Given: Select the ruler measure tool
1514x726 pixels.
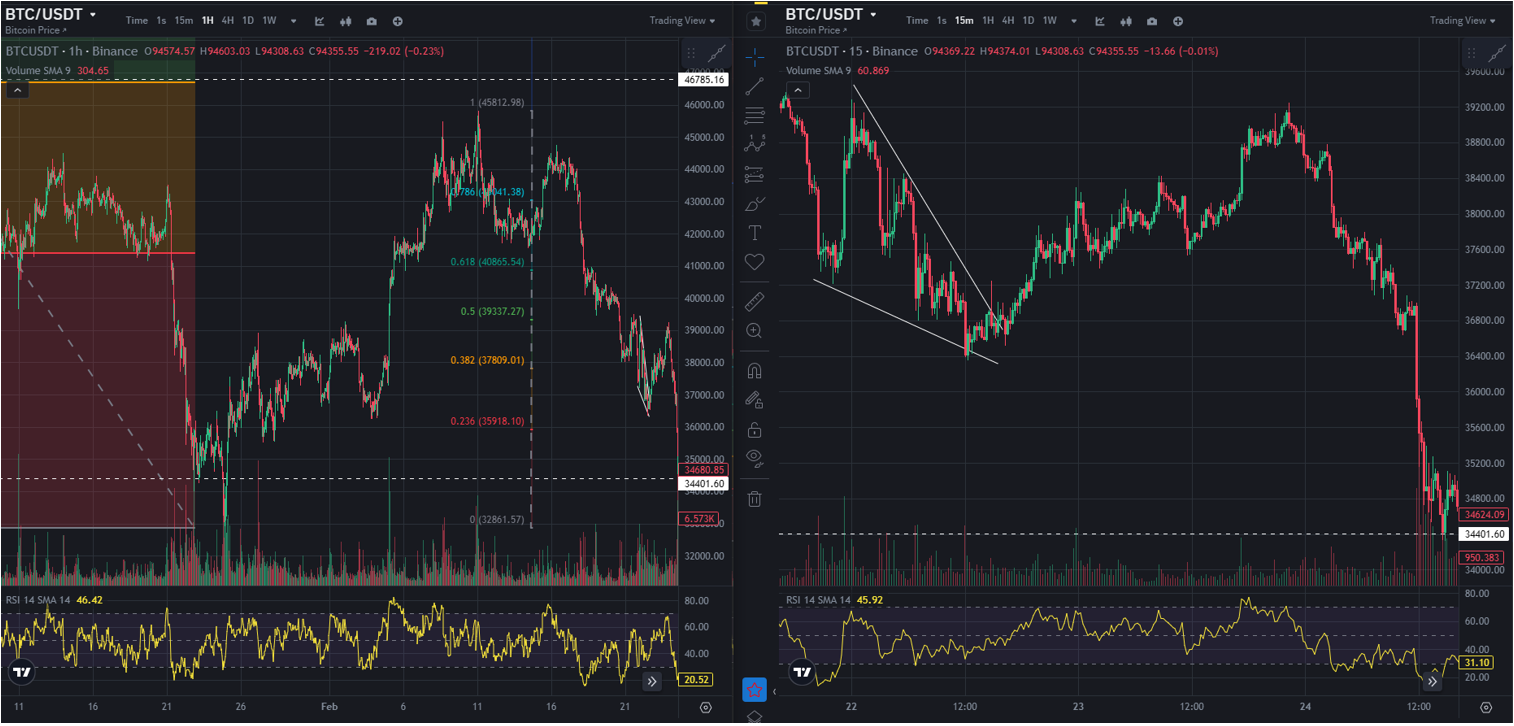Looking at the screenshot, I should click(755, 300).
